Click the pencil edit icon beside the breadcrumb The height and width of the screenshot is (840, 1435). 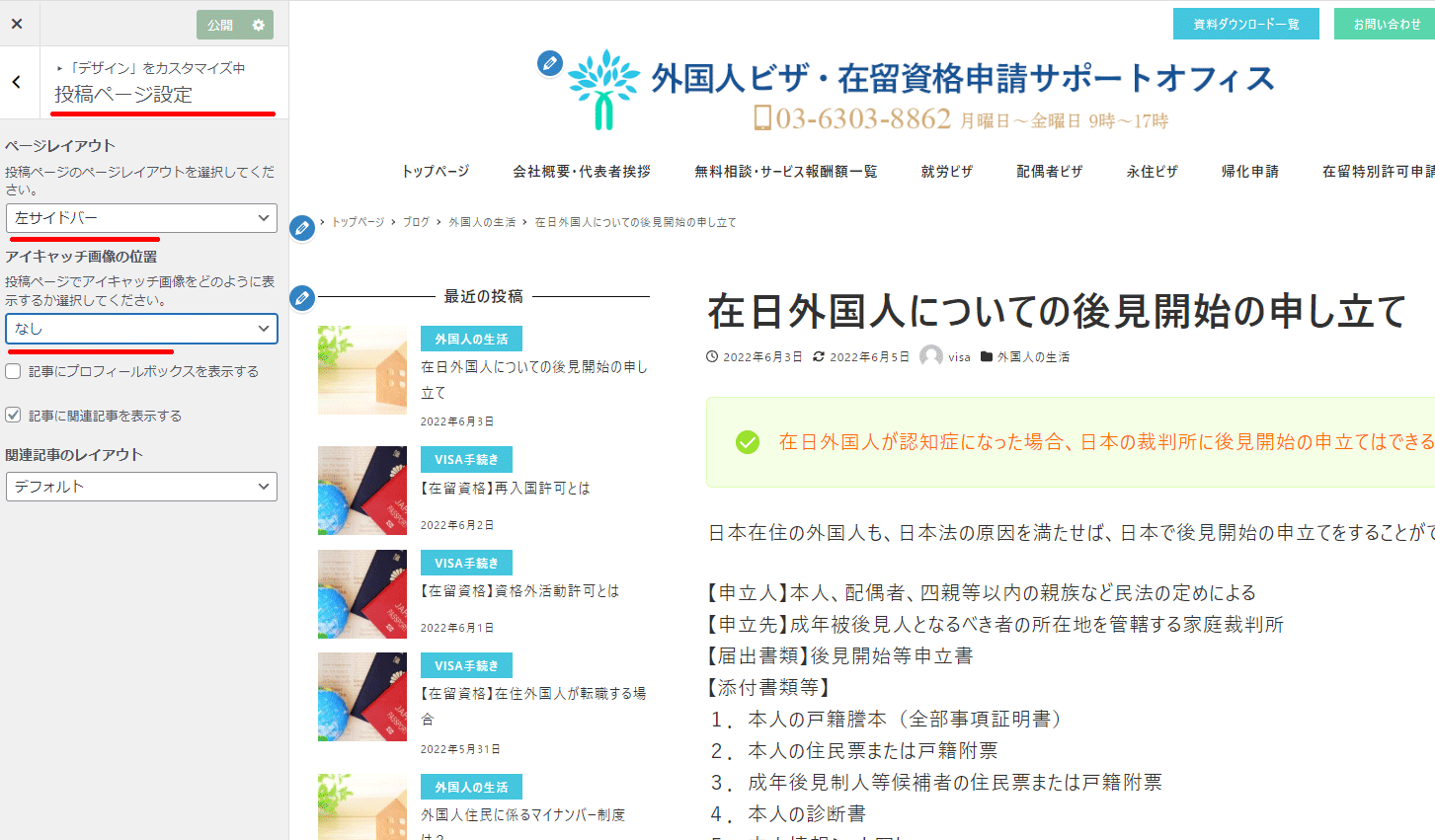[302, 228]
